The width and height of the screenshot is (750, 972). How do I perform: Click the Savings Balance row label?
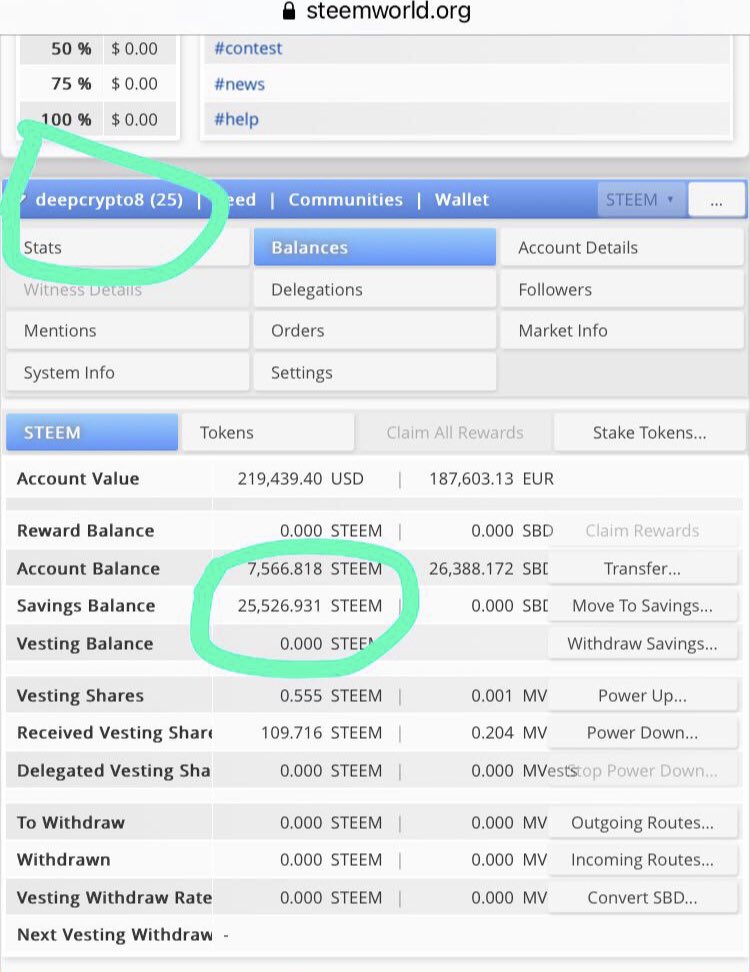pos(86,606)
